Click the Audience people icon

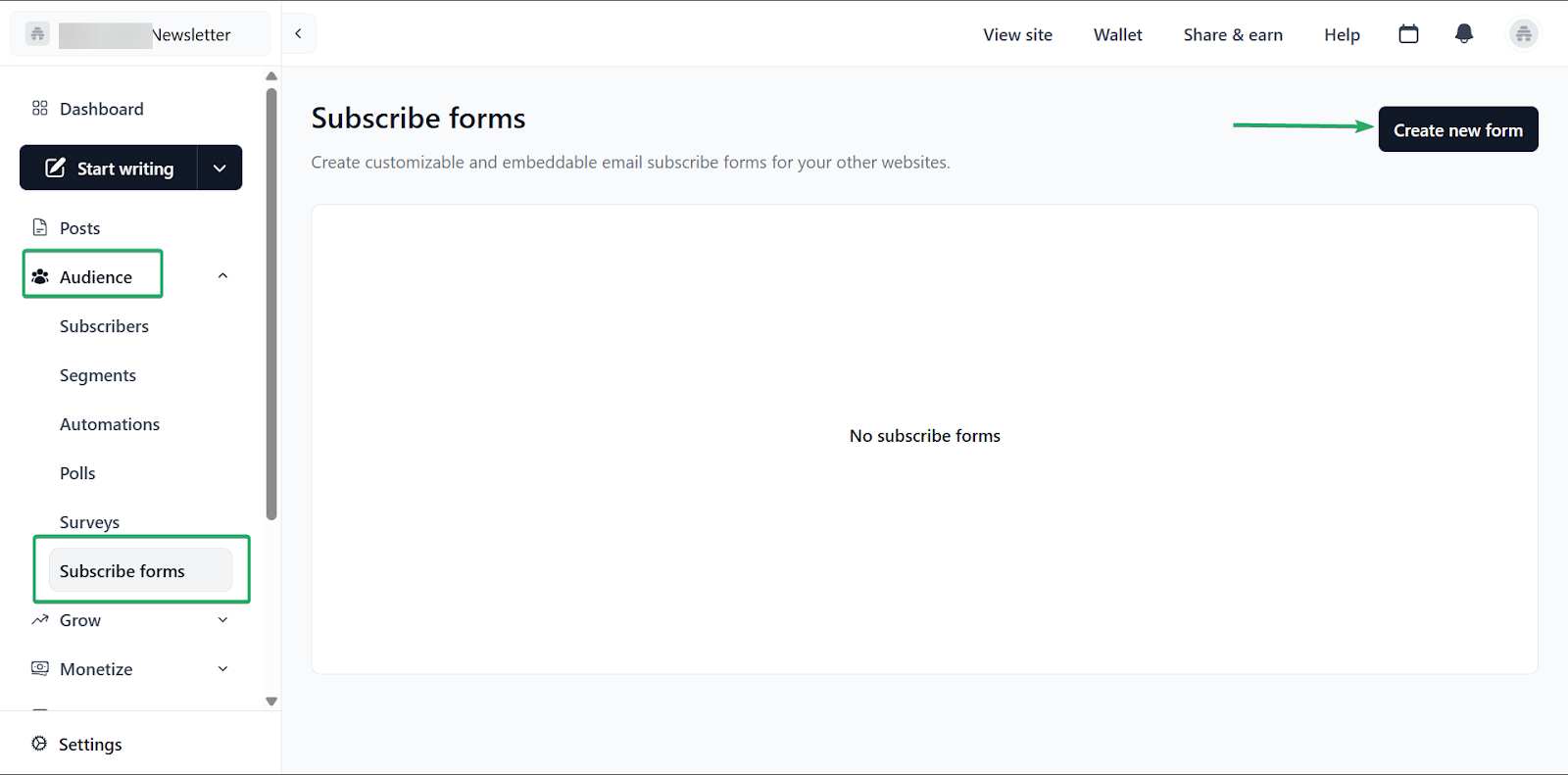pyautogui.click(x=40, y=275)
